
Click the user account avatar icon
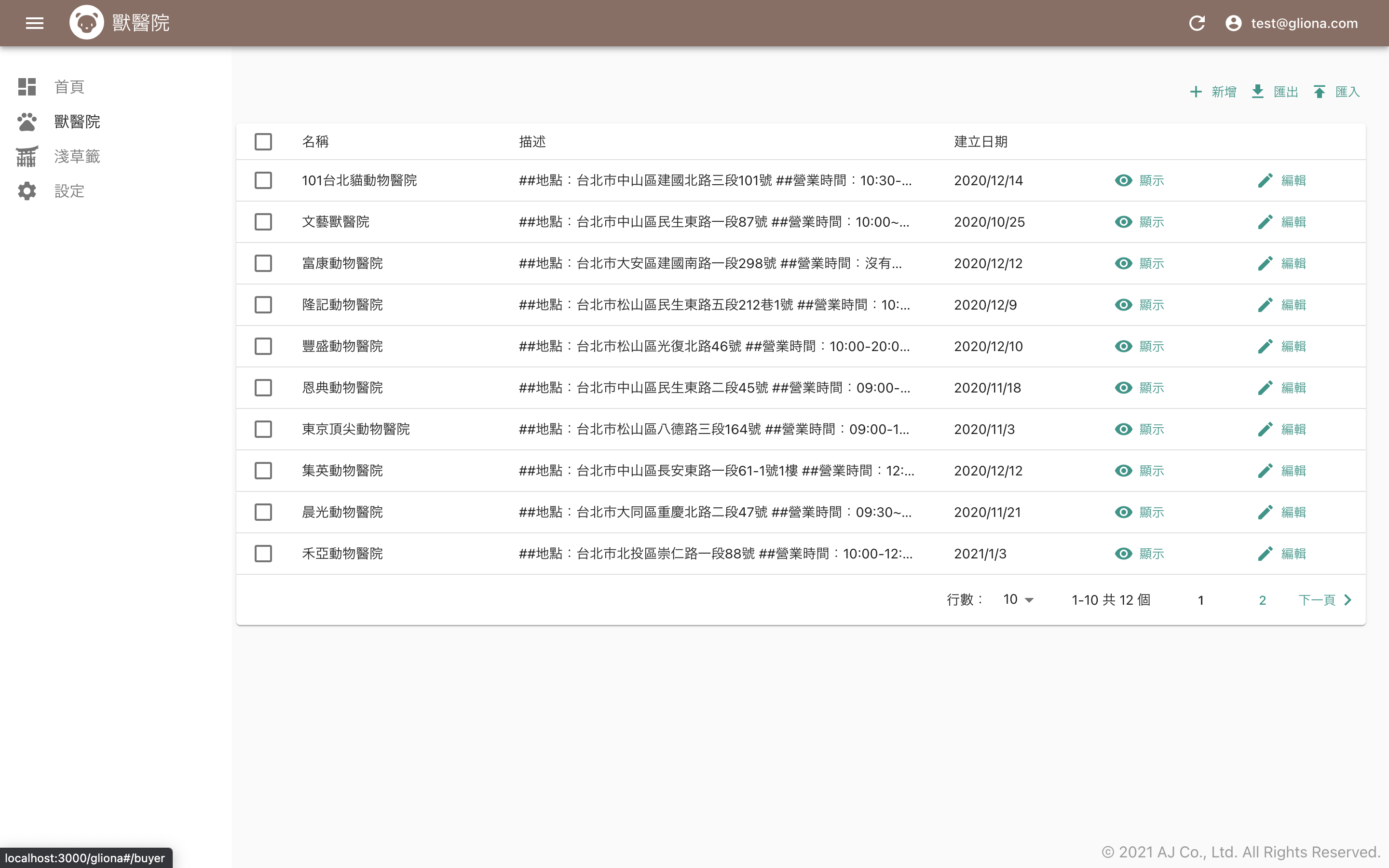coord(1233,23)
